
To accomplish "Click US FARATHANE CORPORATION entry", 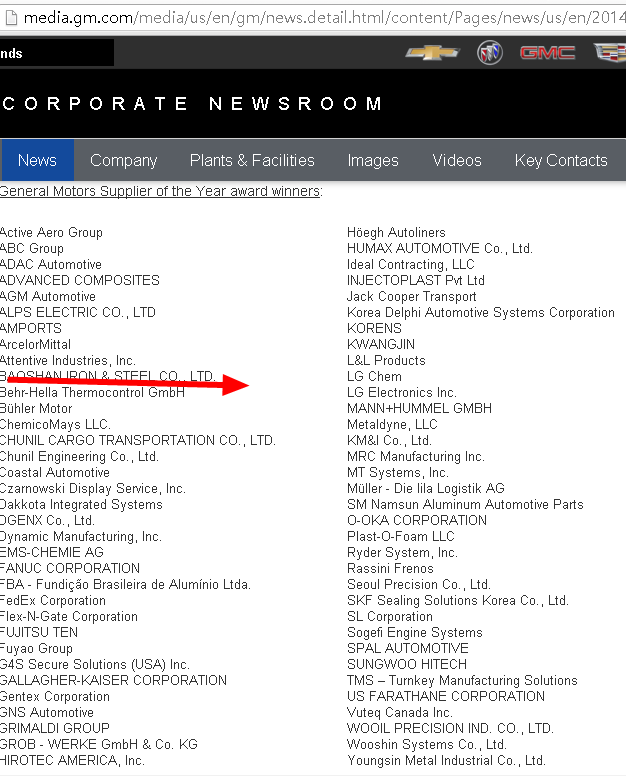I will (445, 696).
